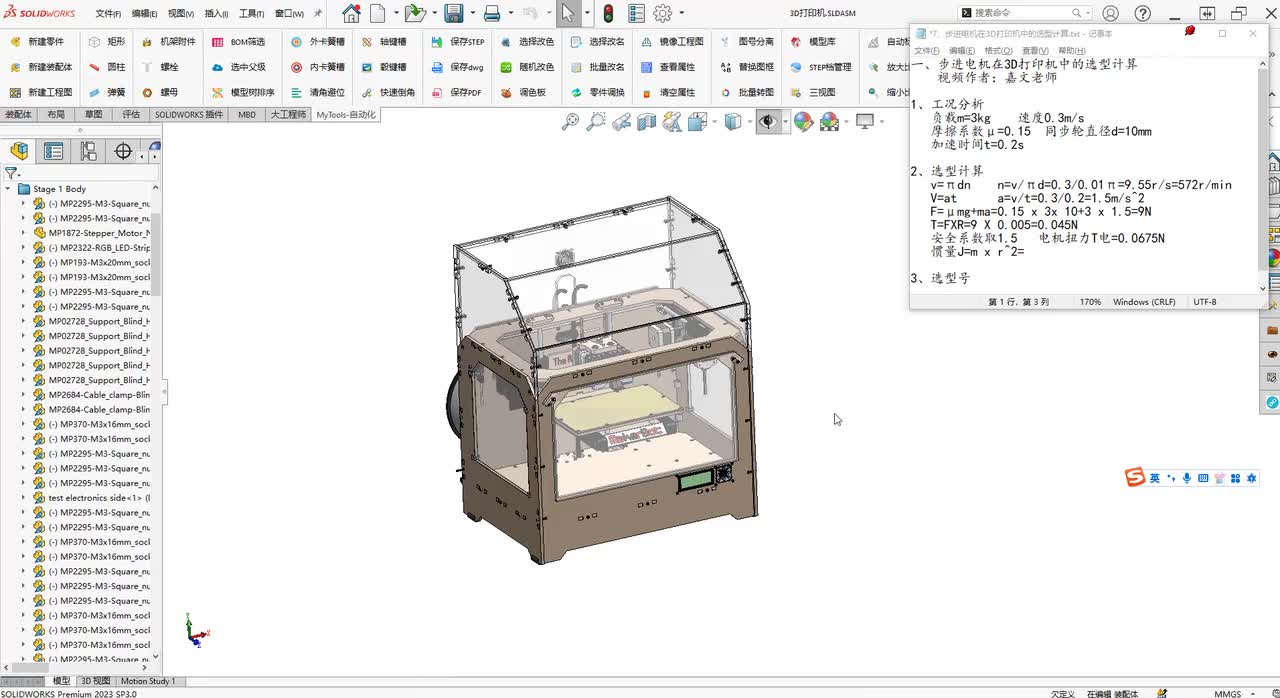Screen dimensions: 1280x698
Task: Open the Options gear icon
Action: pos(663,14)
